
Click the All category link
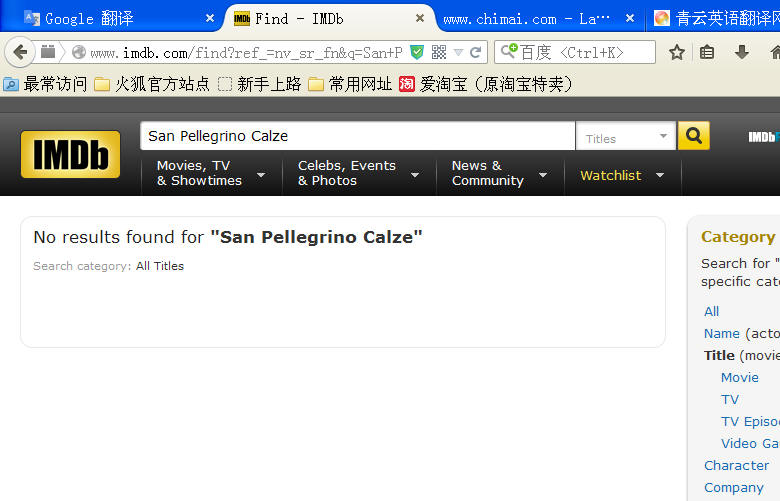(x=711, y=311)
